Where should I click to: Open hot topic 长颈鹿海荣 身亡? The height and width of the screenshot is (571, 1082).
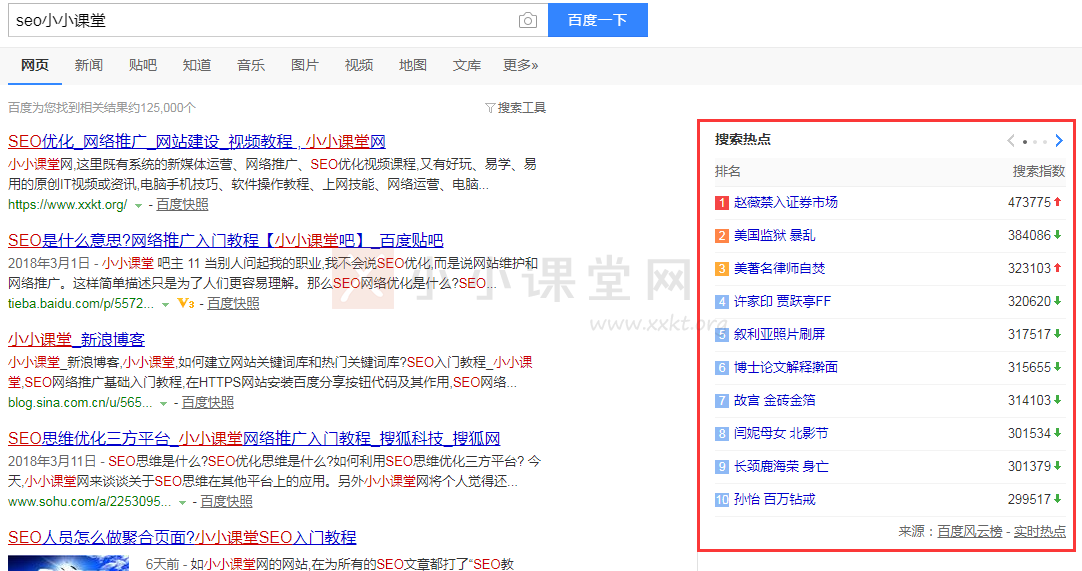click(x=781, y=467)
